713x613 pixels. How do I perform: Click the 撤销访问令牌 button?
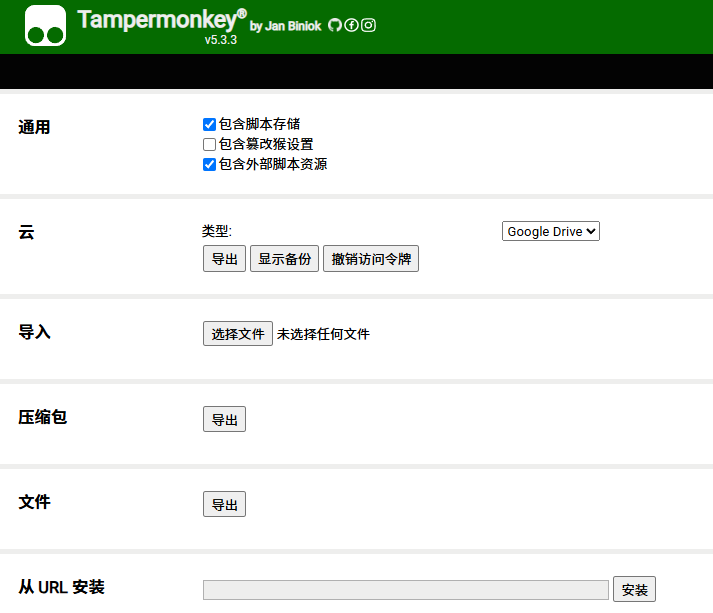tap(370, 259)
